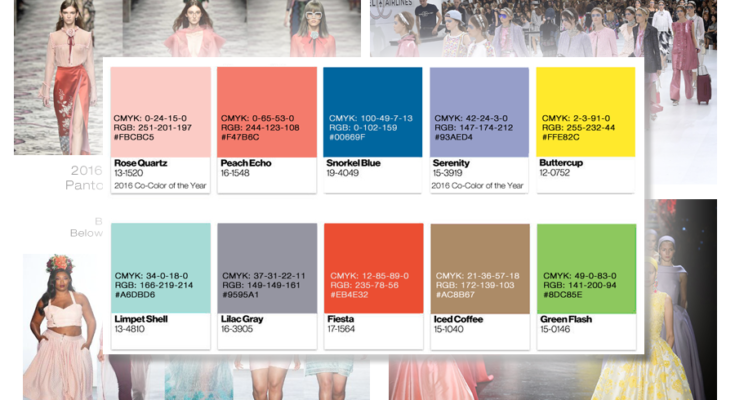
Task: Click Pantone code 13-1520
Action: click(x=128, y=173)
